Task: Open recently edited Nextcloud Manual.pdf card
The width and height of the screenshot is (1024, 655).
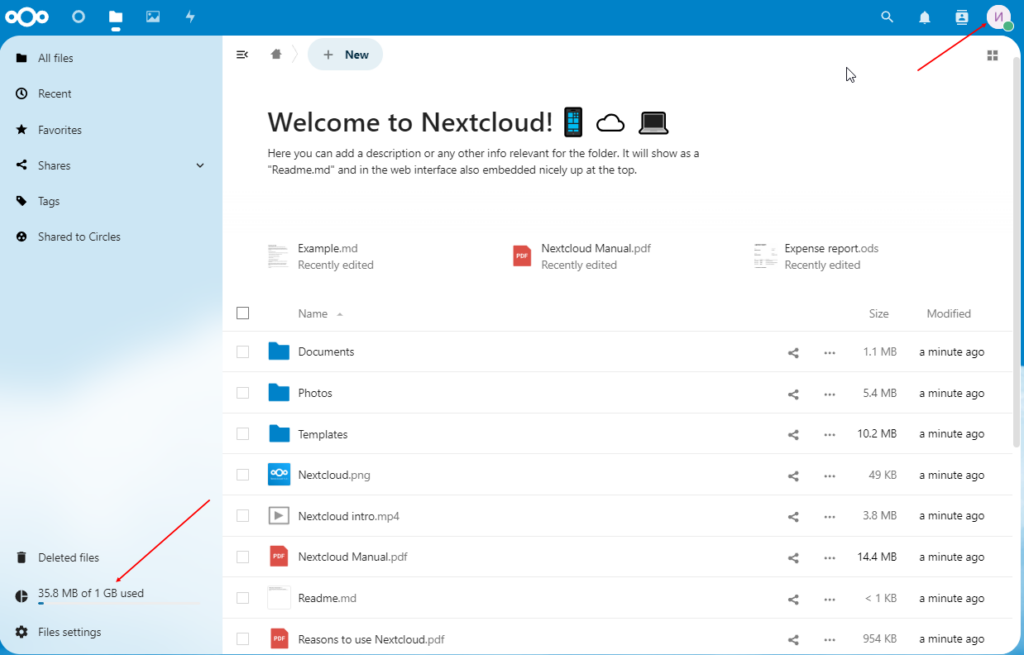Action: coord(582,256)
